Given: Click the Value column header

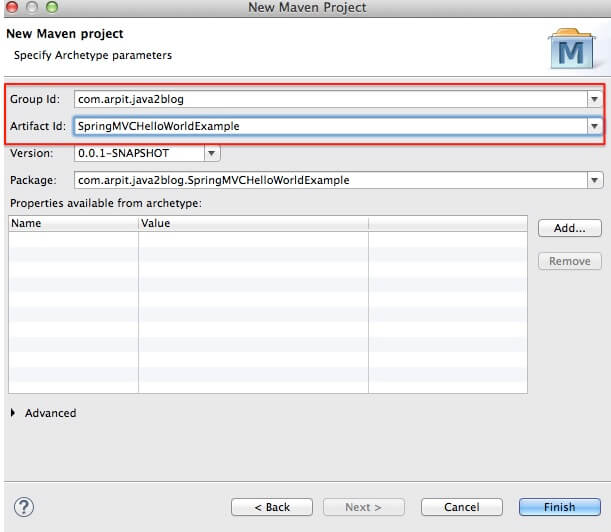Looking at the screenshot, I should [x=253, y=223].
